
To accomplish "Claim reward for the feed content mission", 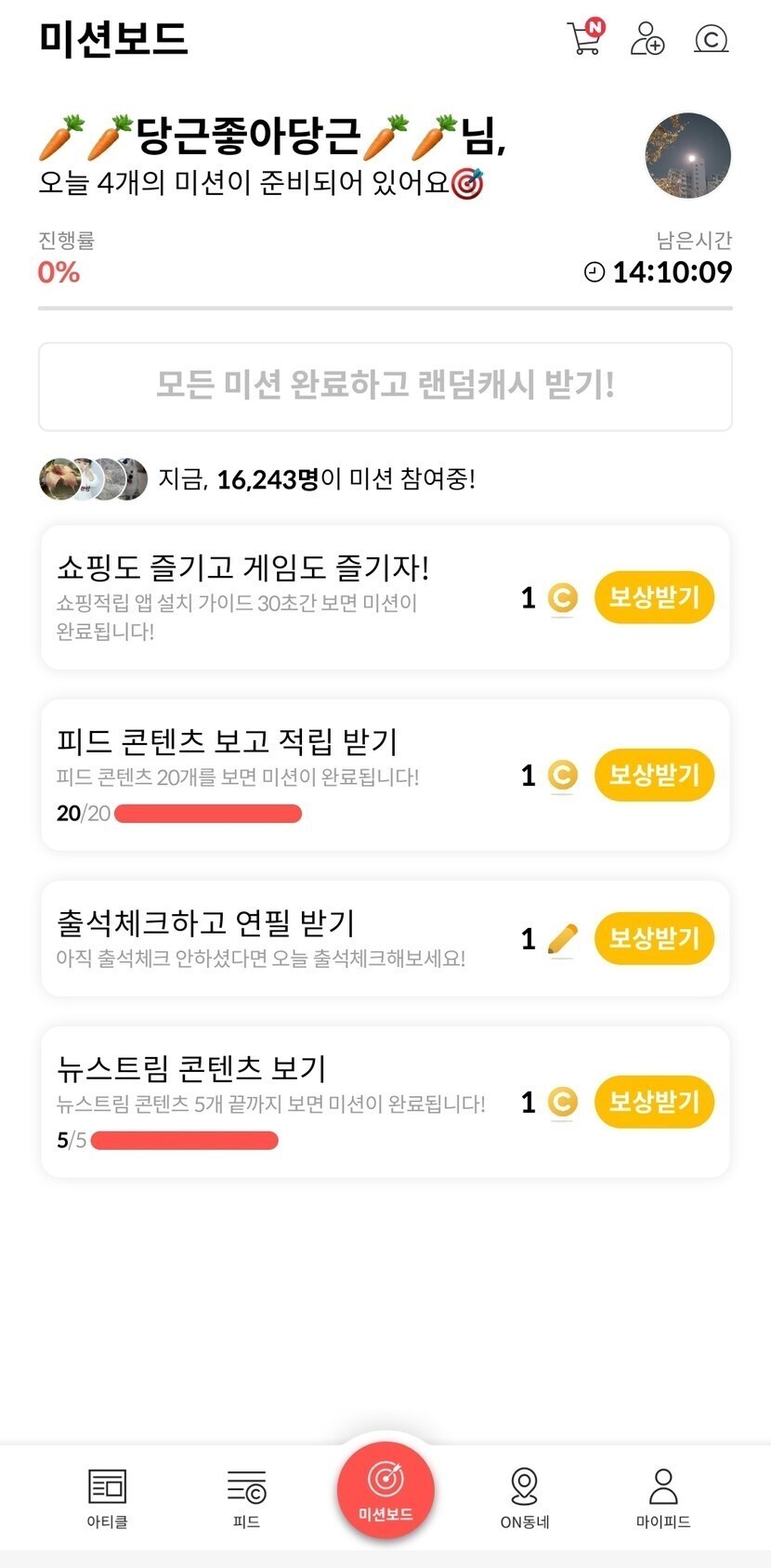I will click(x=654, y=775).
